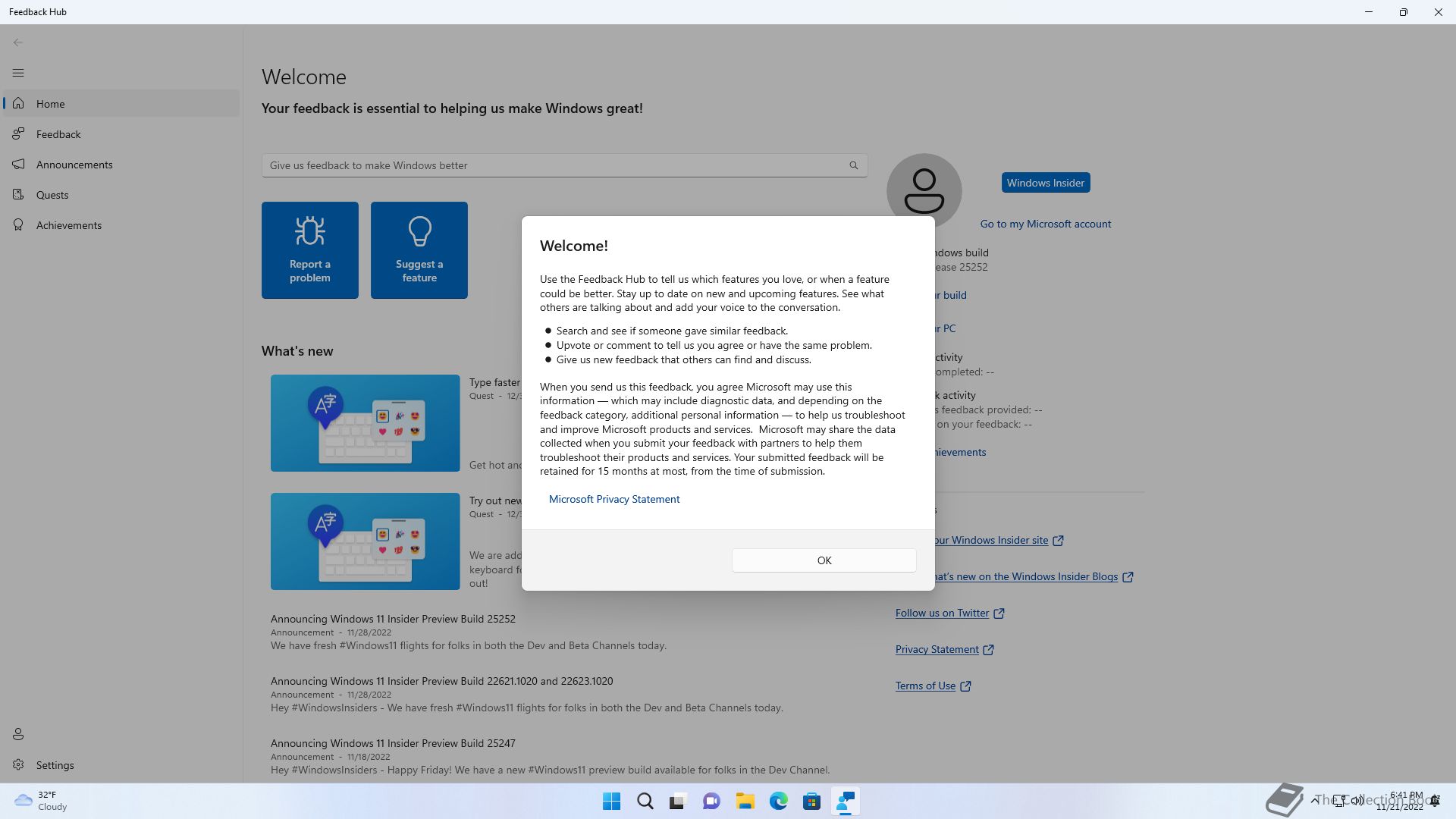Click the Suggest a feature tile
This screenshot has height=819, width=1456.
tap(419, 250)
